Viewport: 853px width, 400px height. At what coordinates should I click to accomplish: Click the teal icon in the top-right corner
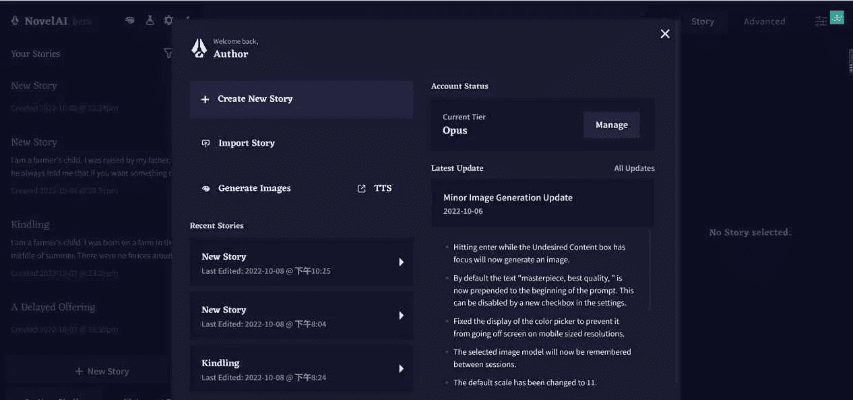tap(837, 18)
